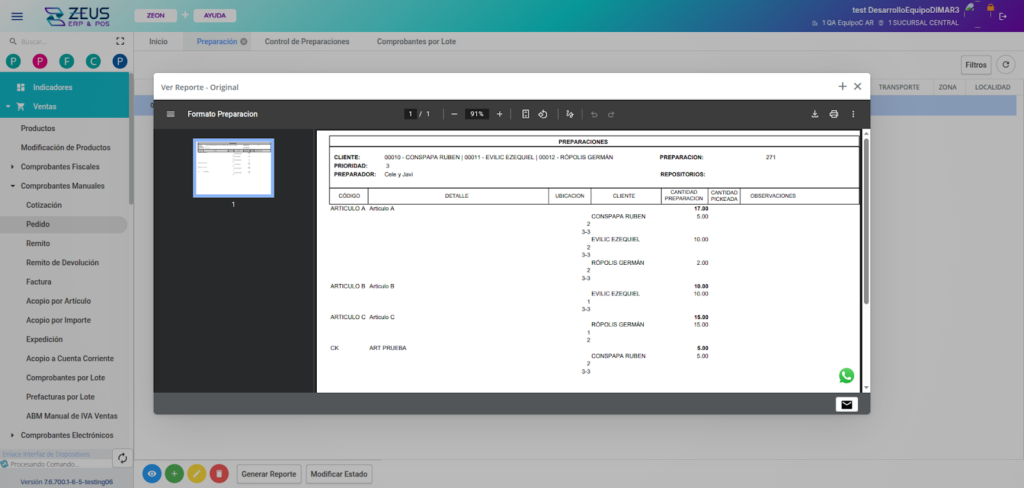This screenshot has width=1024, height=488.
Task: Zoom out of the PDF document
Action: pyautogui.click(x=454, y=114)
